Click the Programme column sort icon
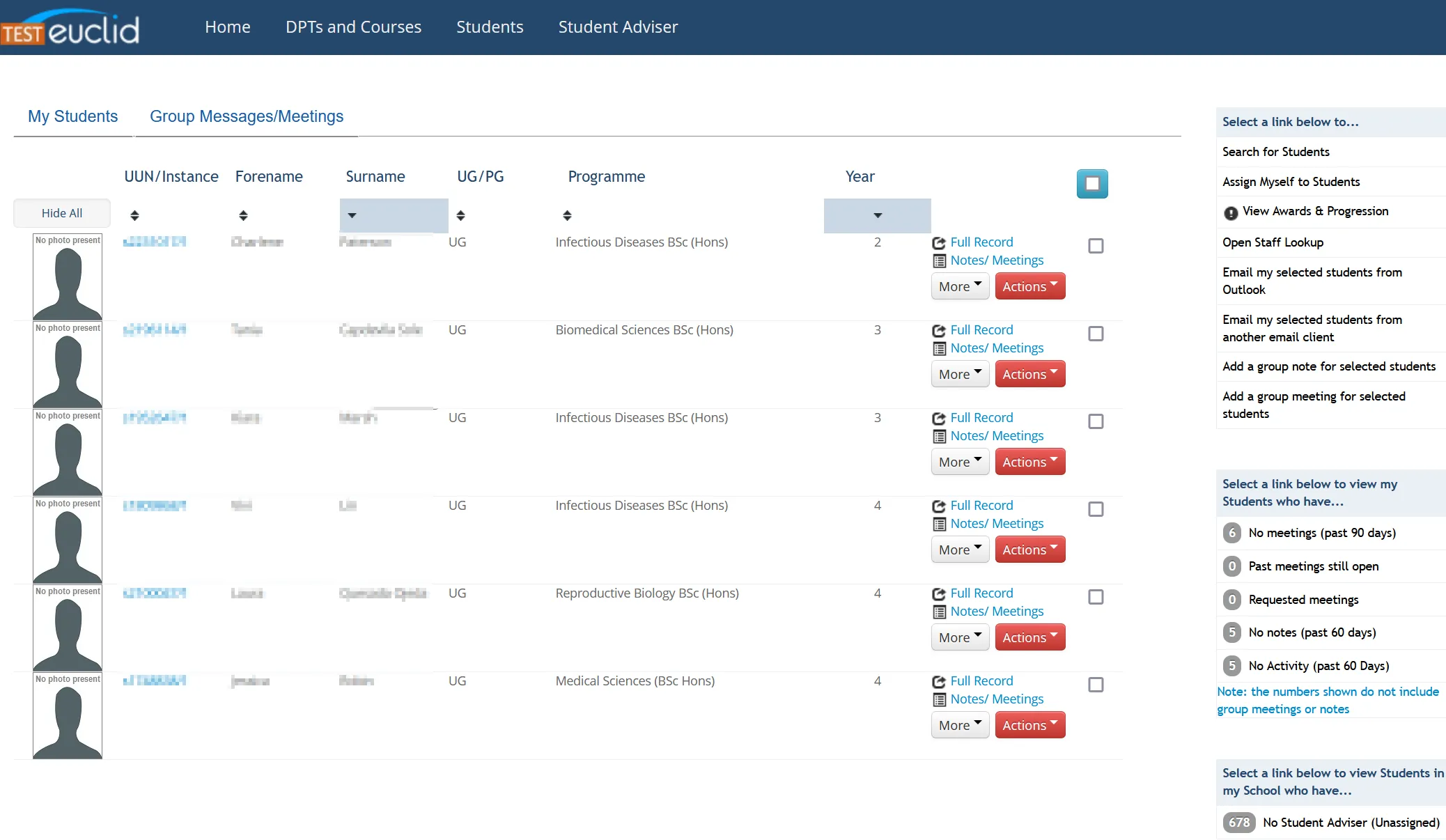Image resolution: width=1446 pixels, height=840 pixels. [567, 216]
